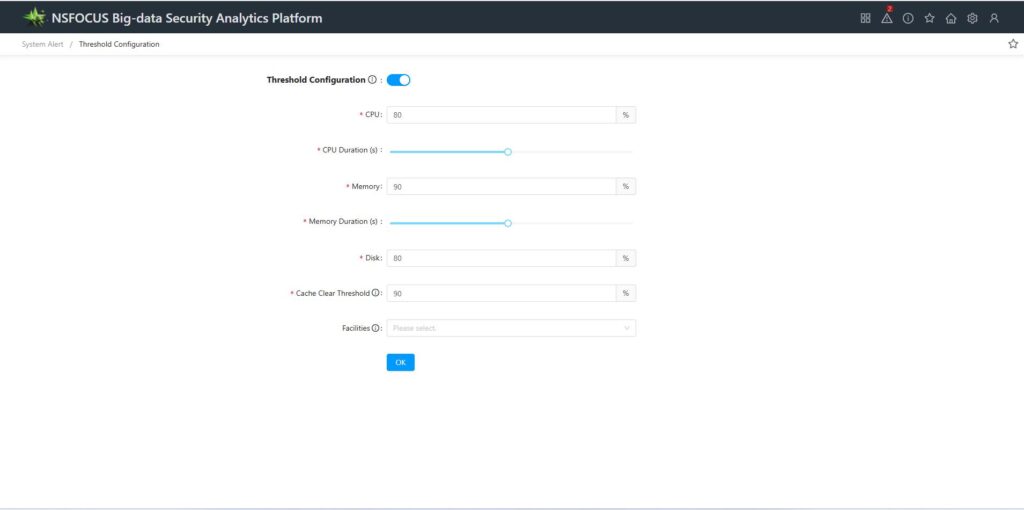Click info icon beside Threshold Configuration
1024x510 pixels.
[372, 80]
